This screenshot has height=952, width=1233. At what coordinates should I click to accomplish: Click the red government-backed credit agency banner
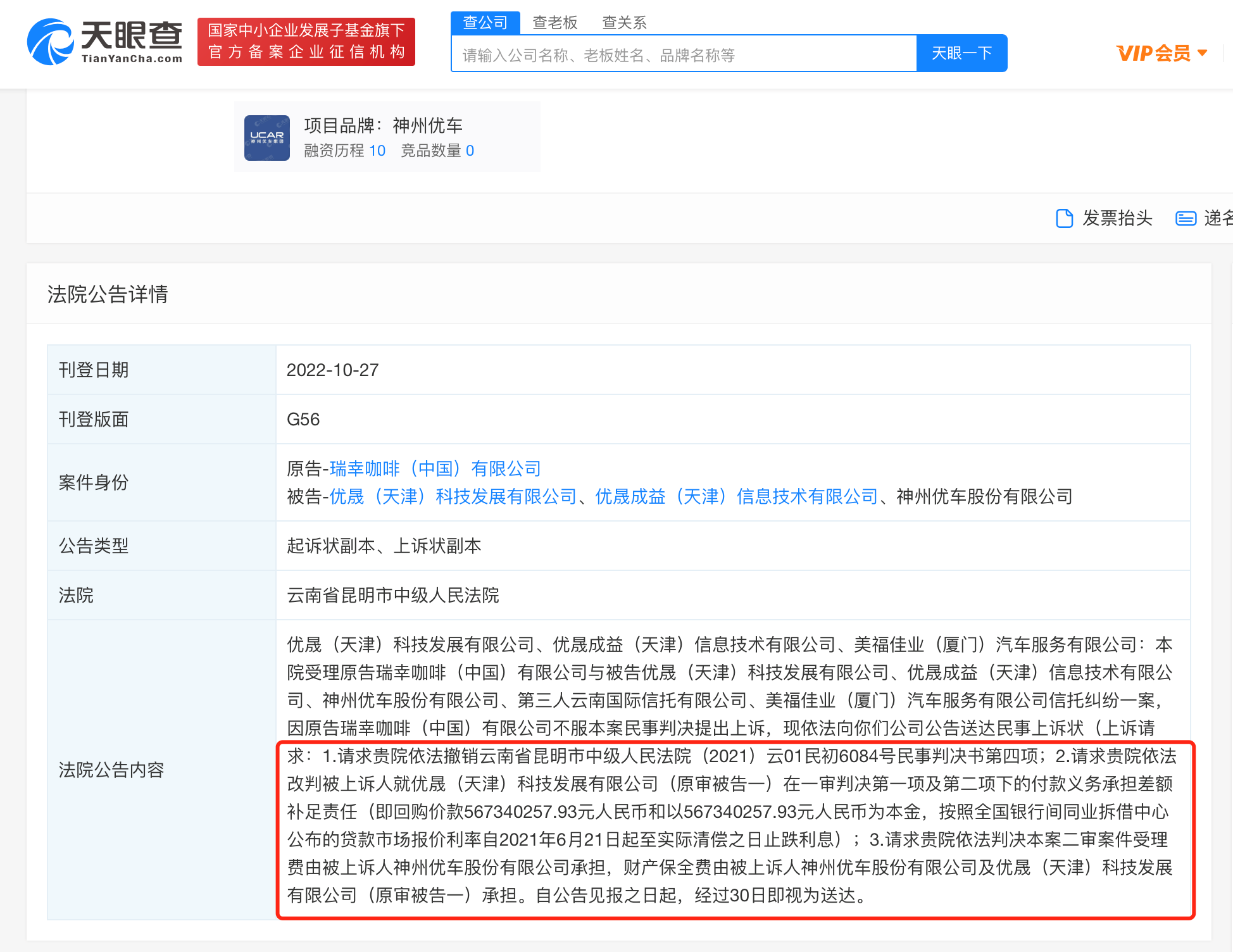(306, 42)
